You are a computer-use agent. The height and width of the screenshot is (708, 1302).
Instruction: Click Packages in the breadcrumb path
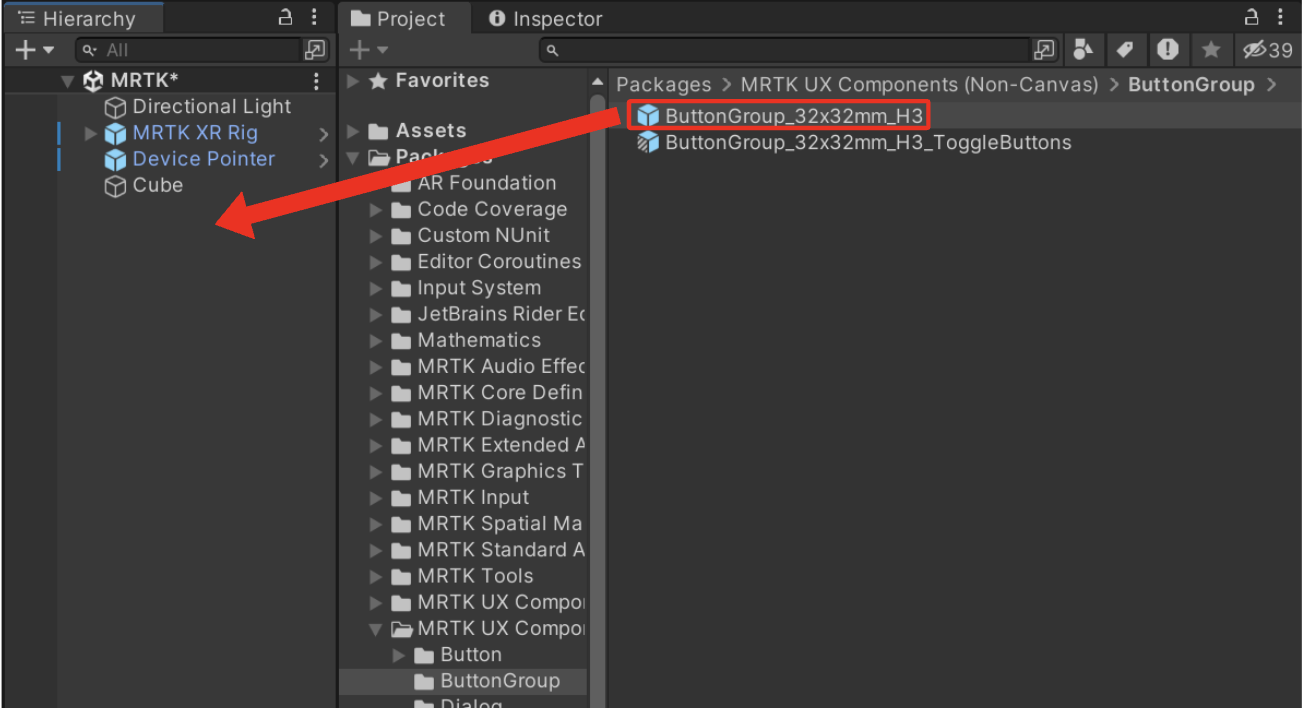pyautogui.click(x=664, y=85)
